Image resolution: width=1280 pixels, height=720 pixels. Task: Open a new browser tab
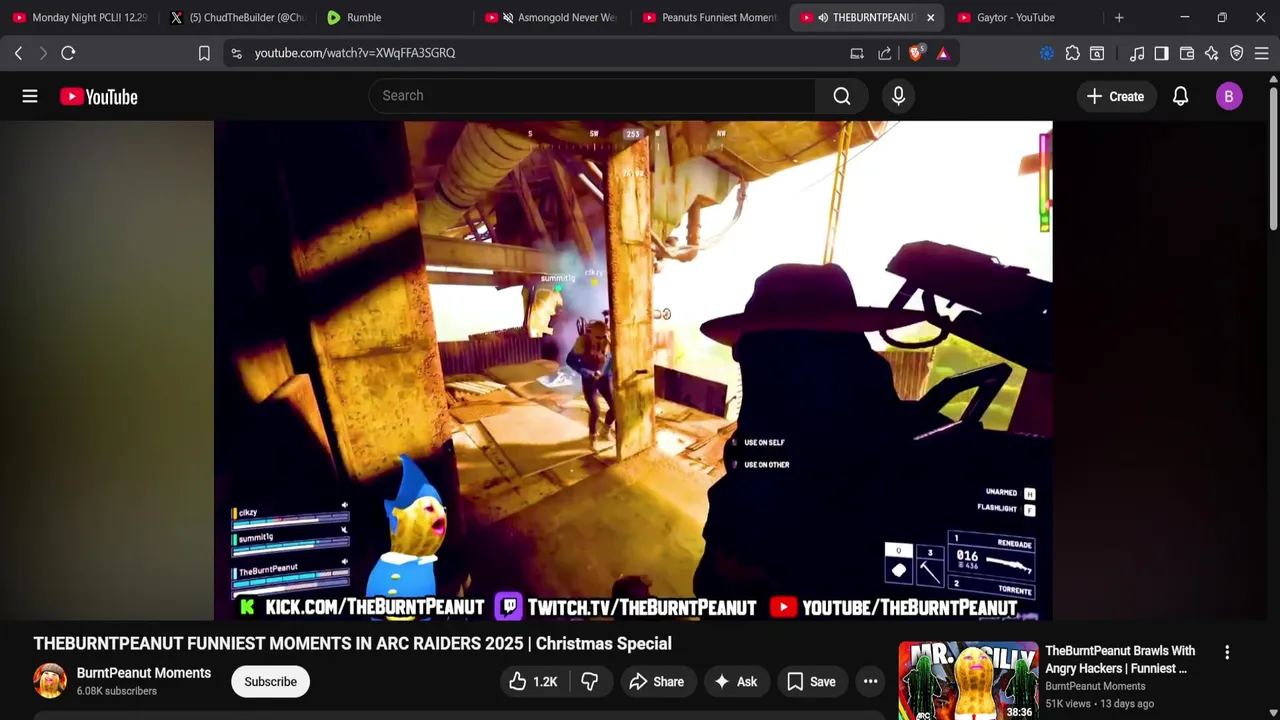(1119, 17)
